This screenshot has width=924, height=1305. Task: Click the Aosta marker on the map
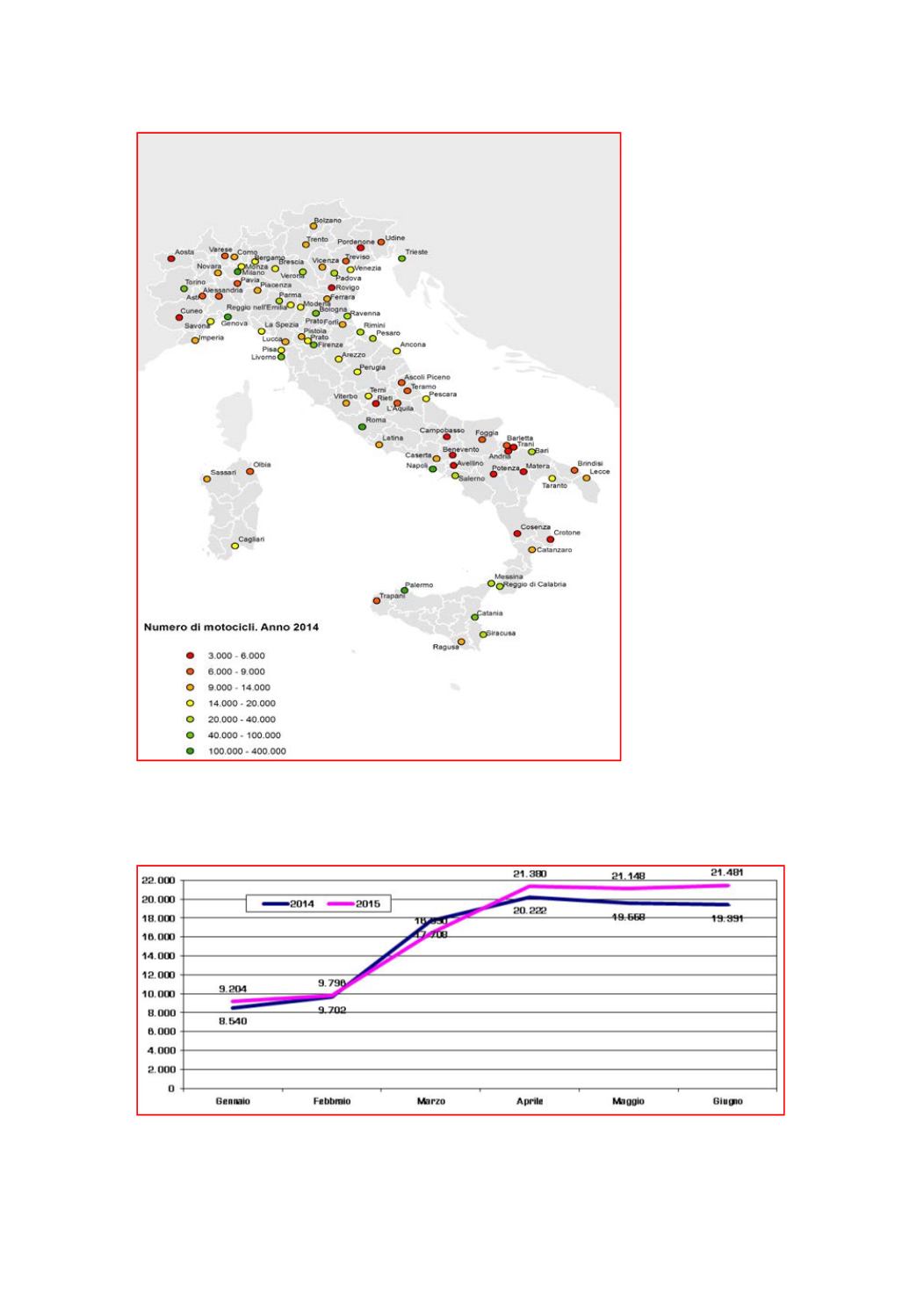coord(171,258)
